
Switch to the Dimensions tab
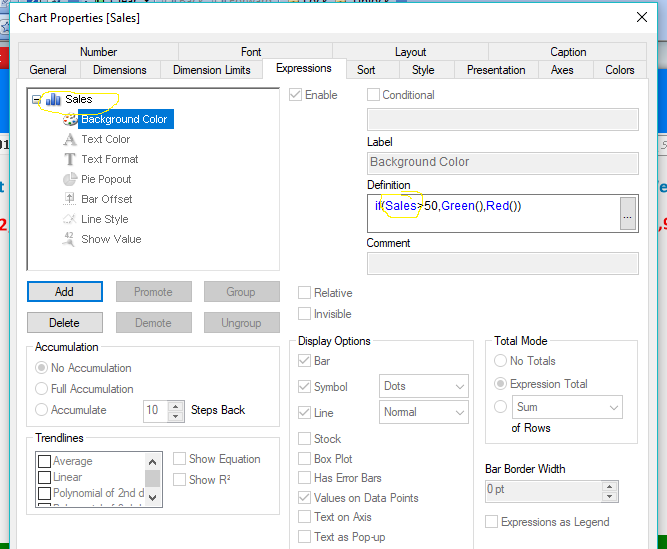(x=119, y=70)
